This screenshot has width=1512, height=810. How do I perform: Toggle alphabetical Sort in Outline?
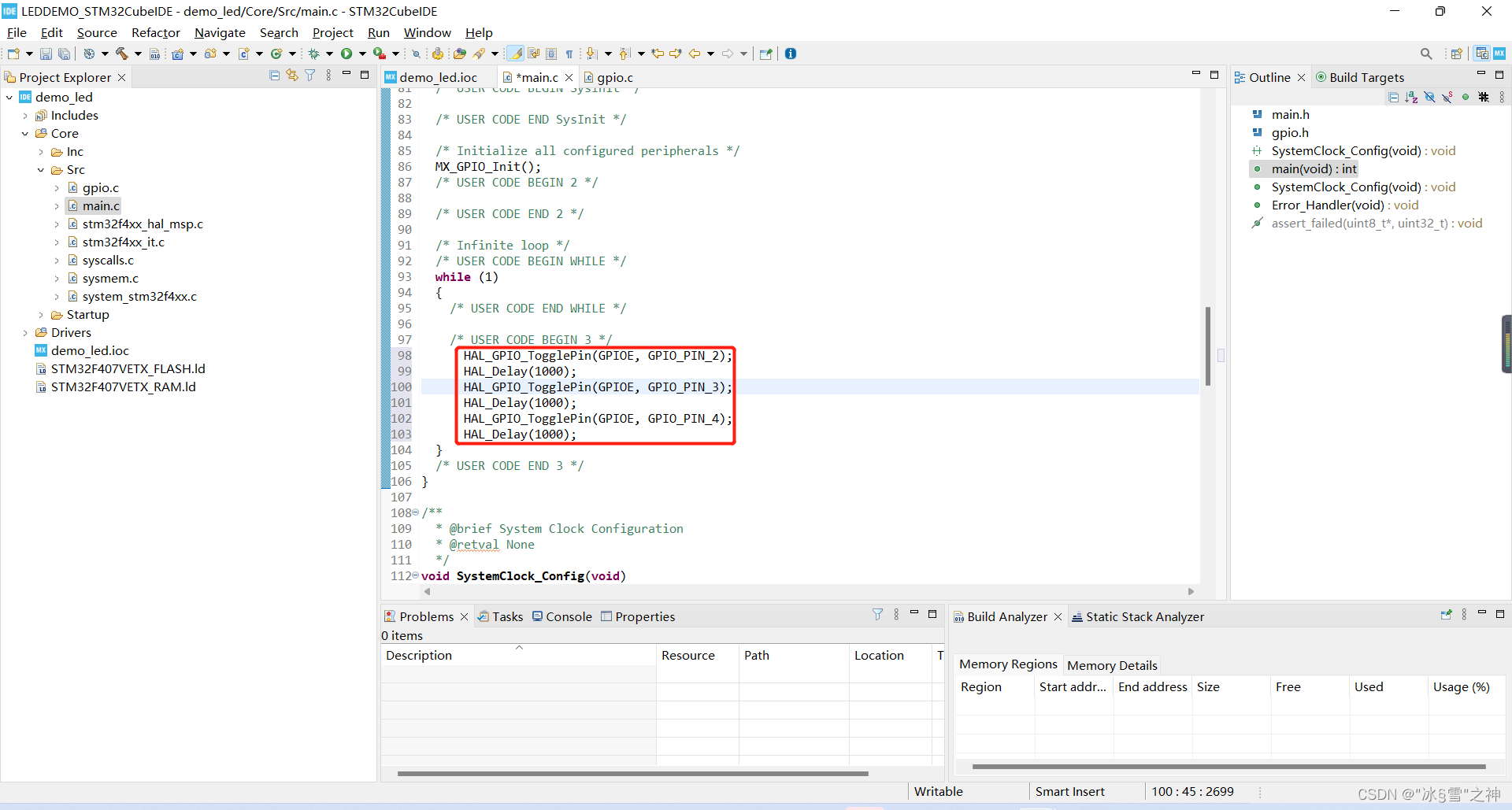(1412, 97)
